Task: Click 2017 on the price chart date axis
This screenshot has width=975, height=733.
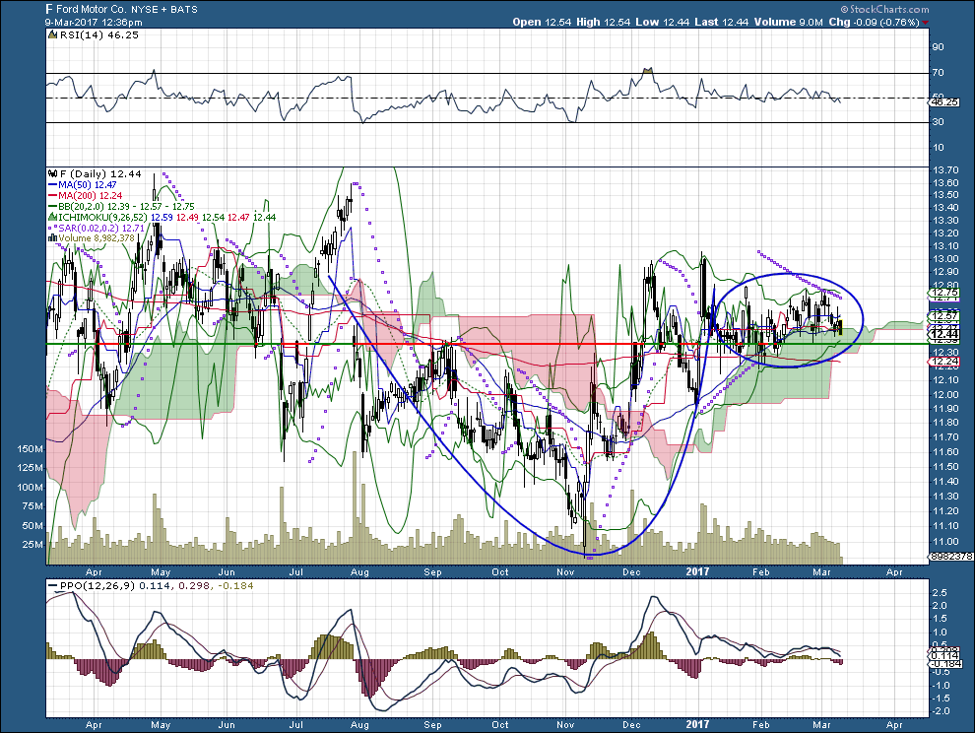Action: pyautogui.click(x=698, y=572)
